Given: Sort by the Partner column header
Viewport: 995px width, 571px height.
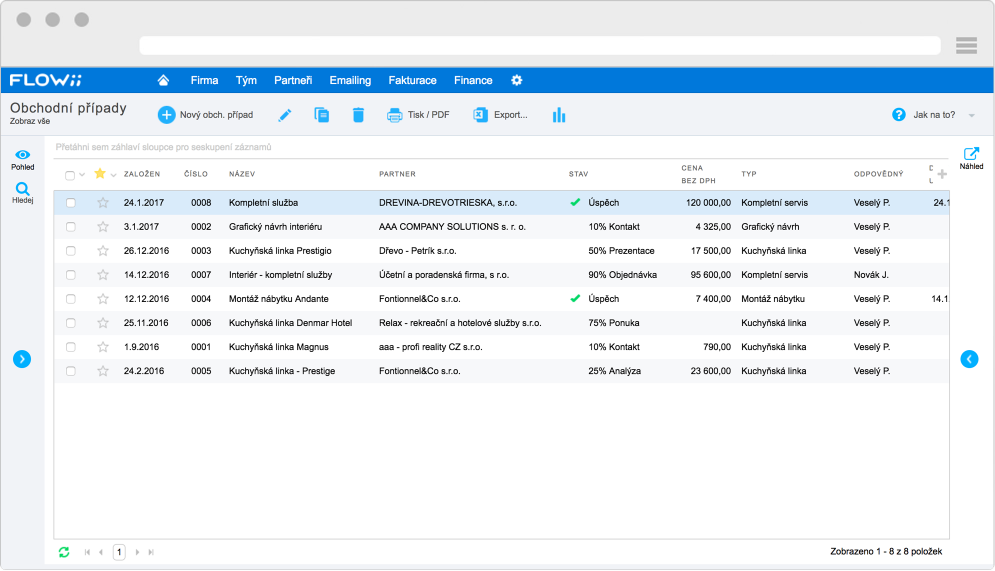Looking at the screenshot, I should (397, 174).
